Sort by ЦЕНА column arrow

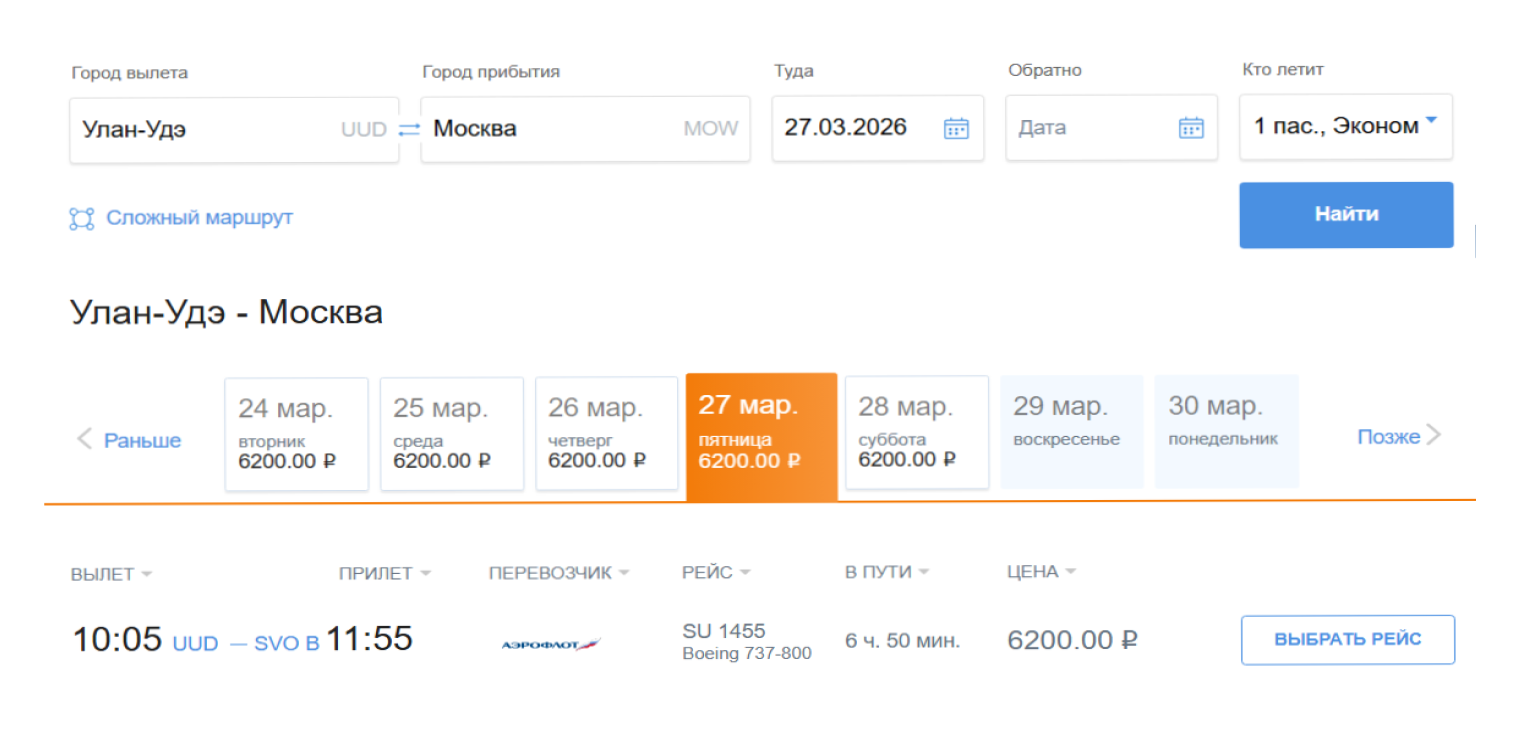pyautogui.click(x=1070, y=573)
